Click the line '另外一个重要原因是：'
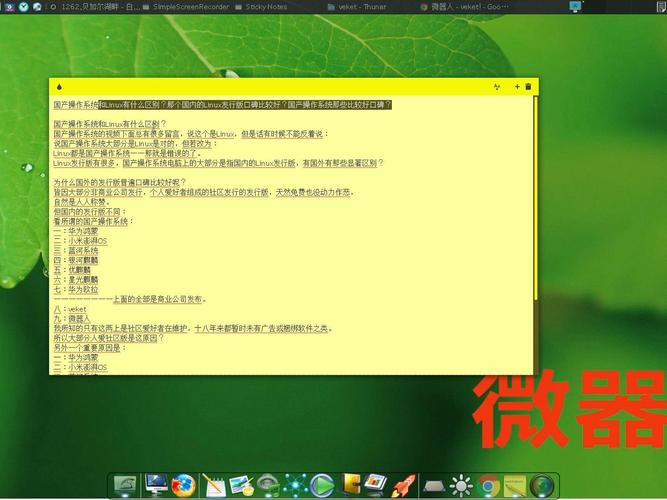 (x=90, y=348)
